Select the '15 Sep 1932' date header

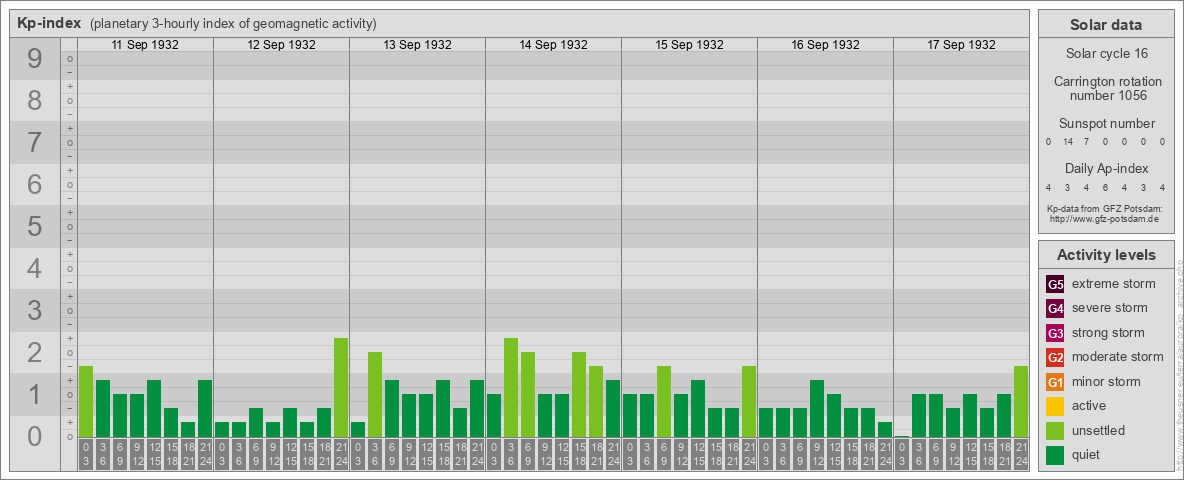pyautogui.click(x=689, y=45)
